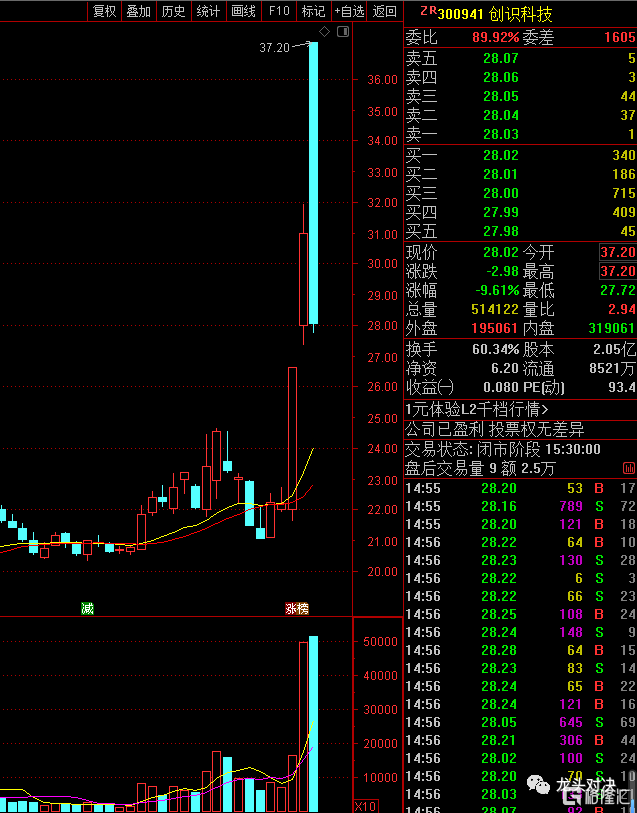Viewport: 637px width, 813px height.
Task: Click the red ZR badge before the stock code
Action: pos(428,11)
